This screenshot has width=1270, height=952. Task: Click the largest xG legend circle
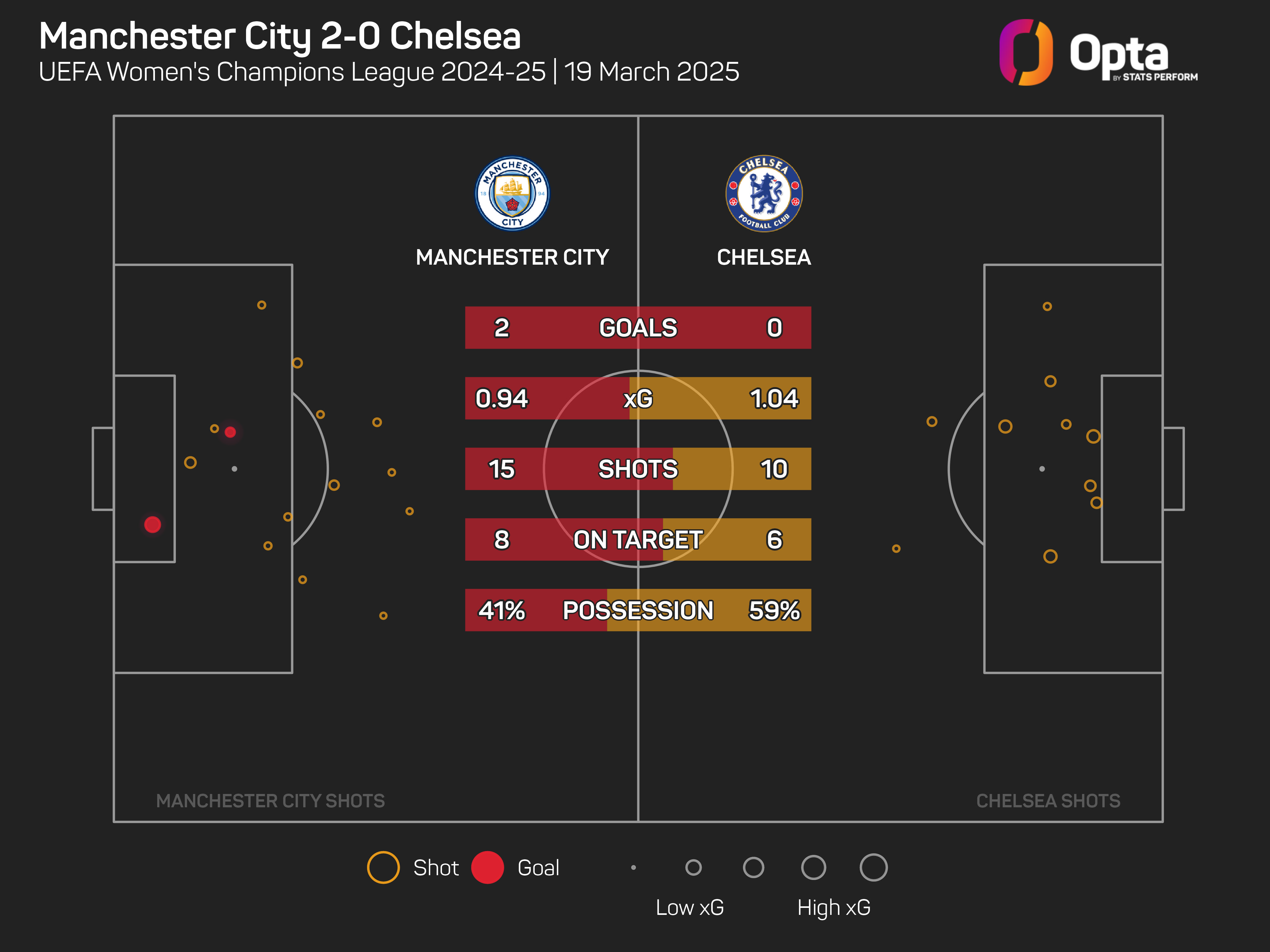(x=873, y=867)
